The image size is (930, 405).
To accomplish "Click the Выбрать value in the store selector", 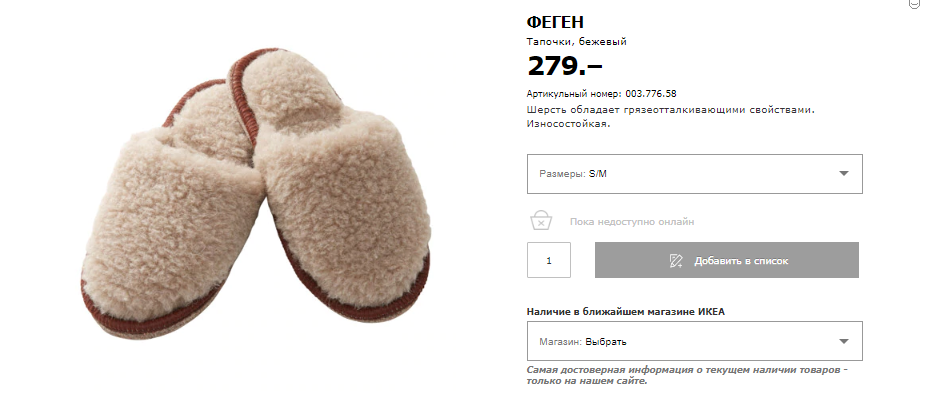I will (606, 342).
